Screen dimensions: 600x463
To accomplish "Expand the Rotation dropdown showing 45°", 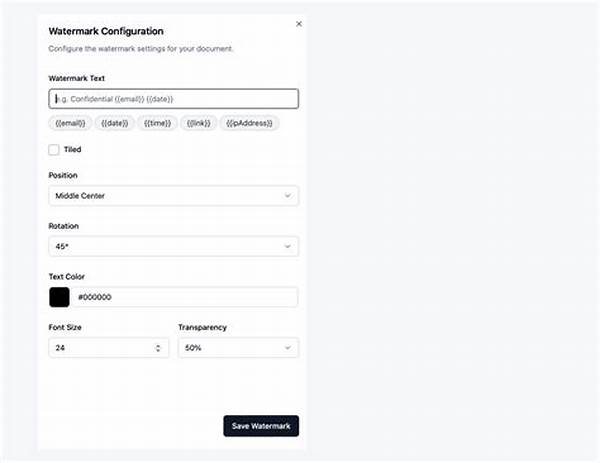I will (x=173, y=246).
